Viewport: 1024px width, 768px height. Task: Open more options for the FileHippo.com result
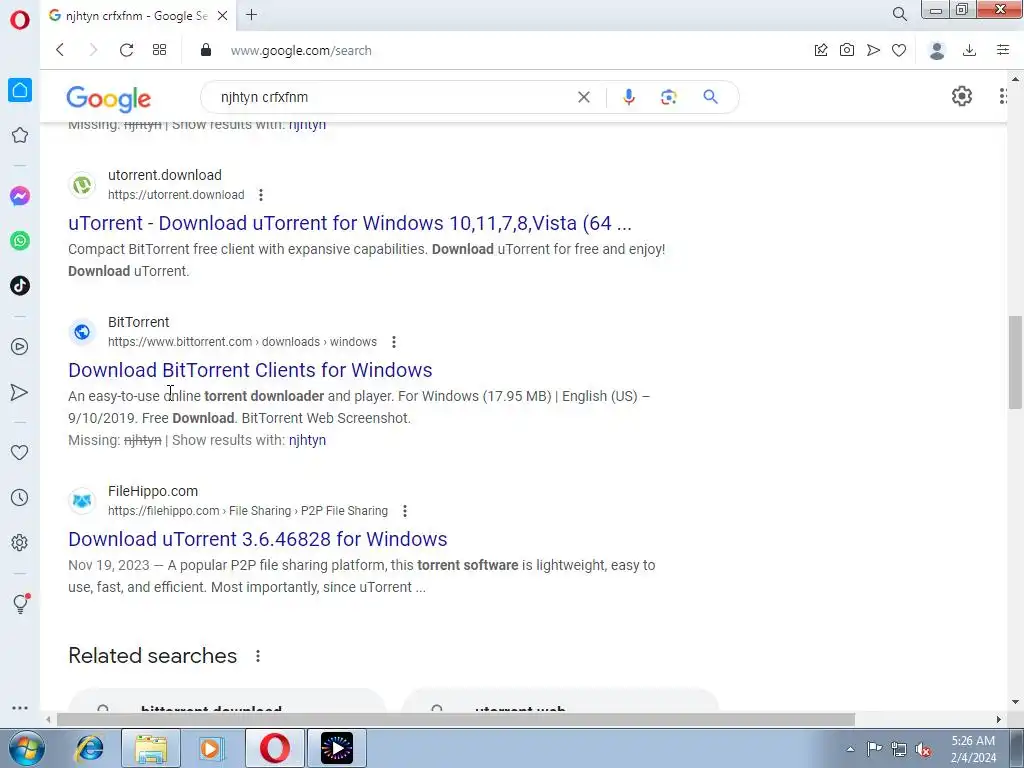405,511
